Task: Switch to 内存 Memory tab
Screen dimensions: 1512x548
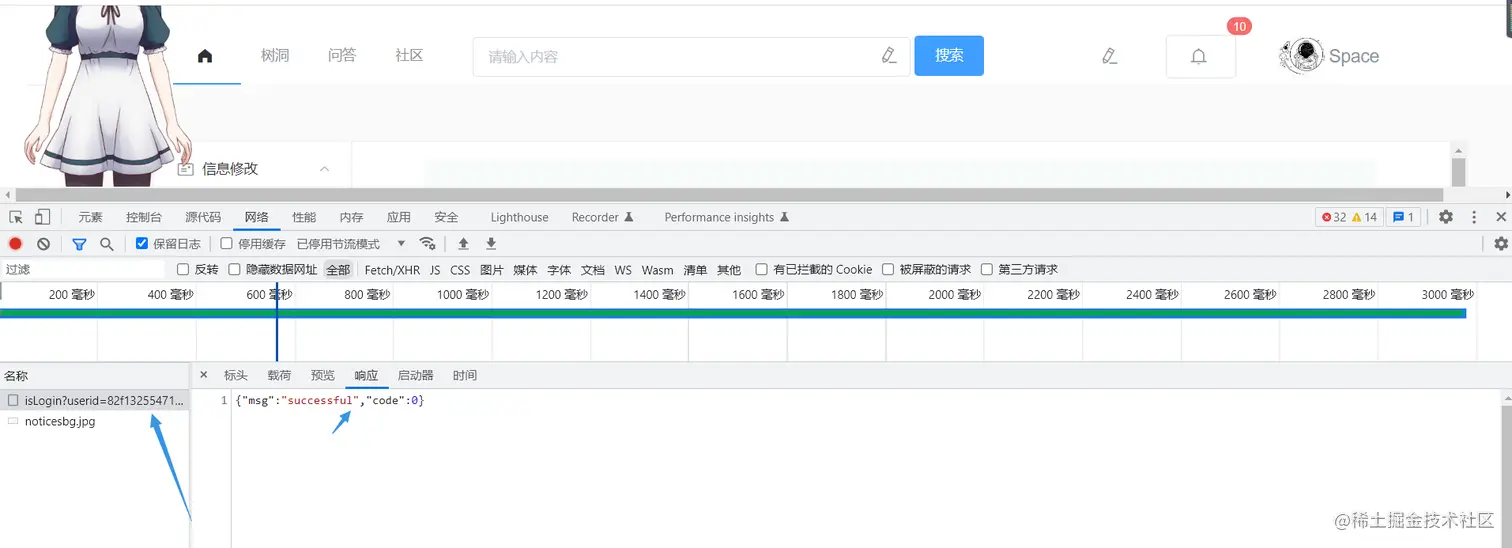Action: (351, 217)
